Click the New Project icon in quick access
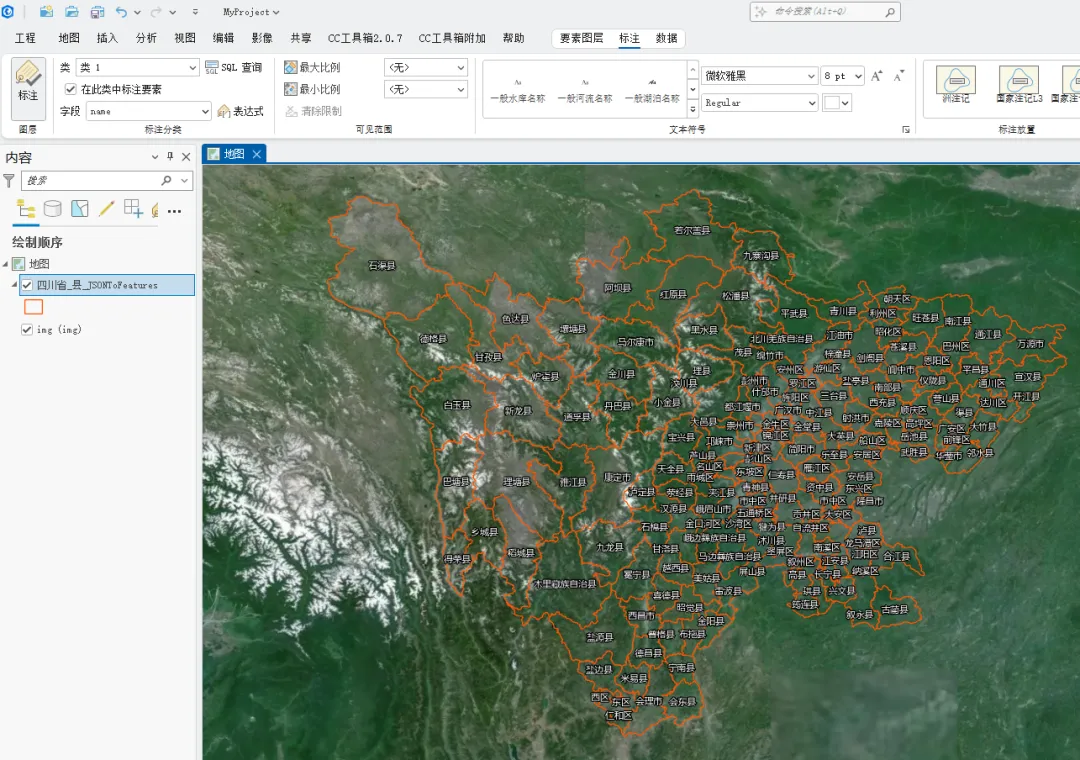The height and width of the screenshot is (760, 1080). coord(46,12)
